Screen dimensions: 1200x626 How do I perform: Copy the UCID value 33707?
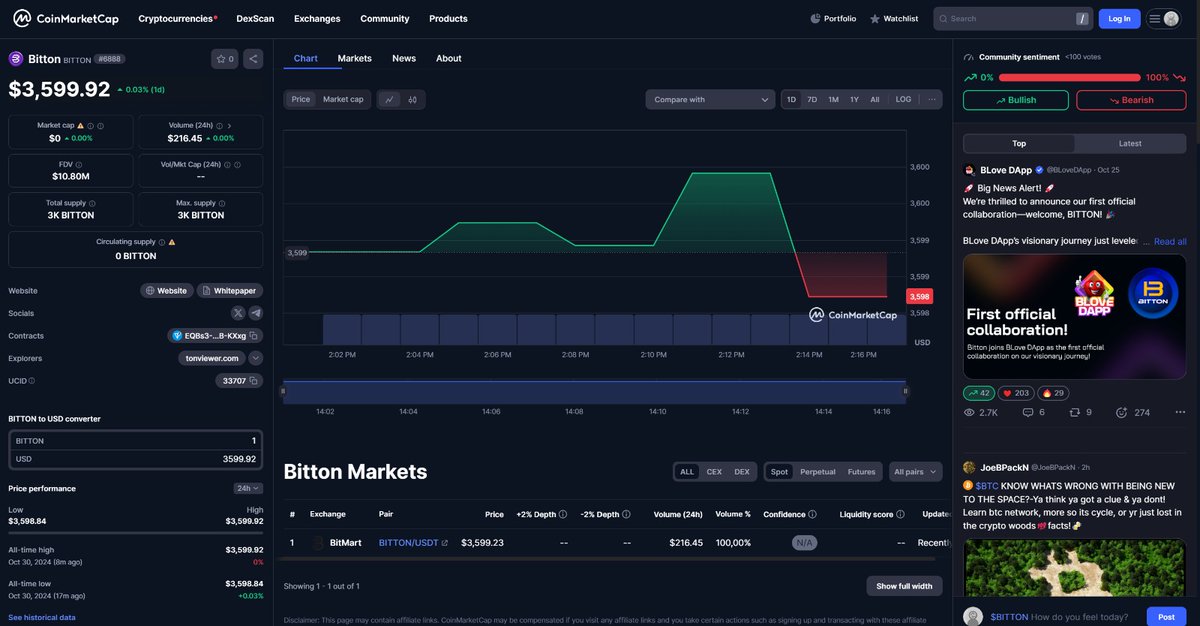point(253,381)
